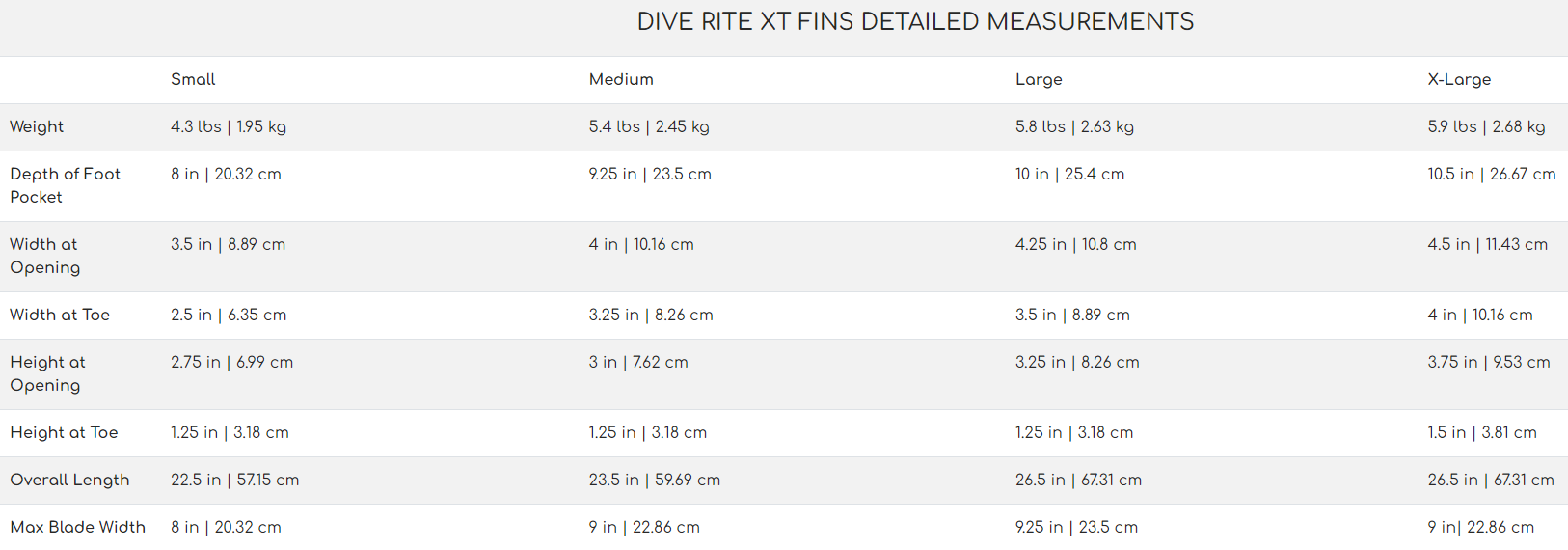Click the Dive Rite XT Fins Detailed Measurements heading
This screenshot has height=550, width=1568.
(x=915, y=22)
